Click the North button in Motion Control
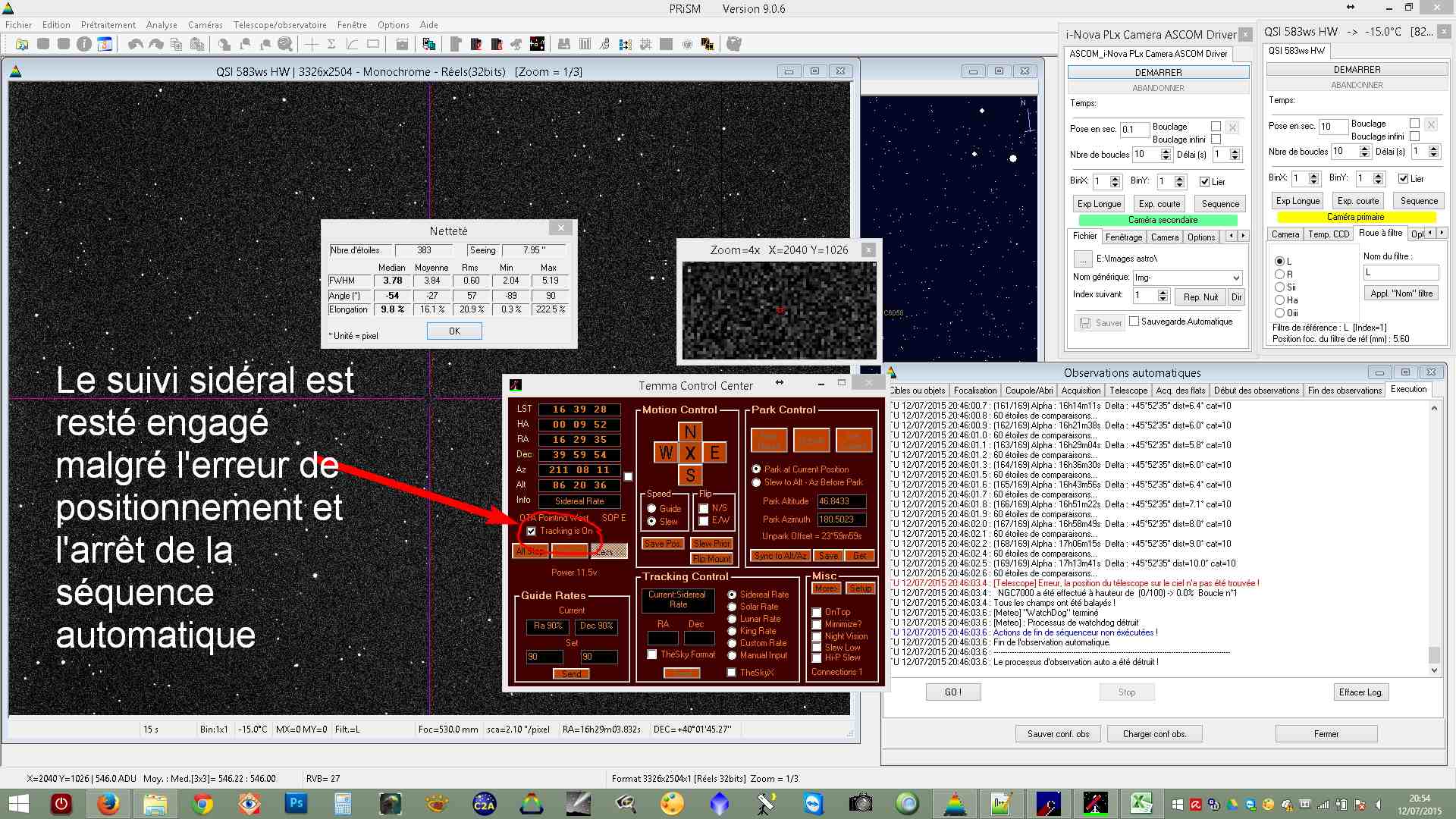Image resolution: width=1456 pixels, height=819 pixels. (x=690, y=432)
